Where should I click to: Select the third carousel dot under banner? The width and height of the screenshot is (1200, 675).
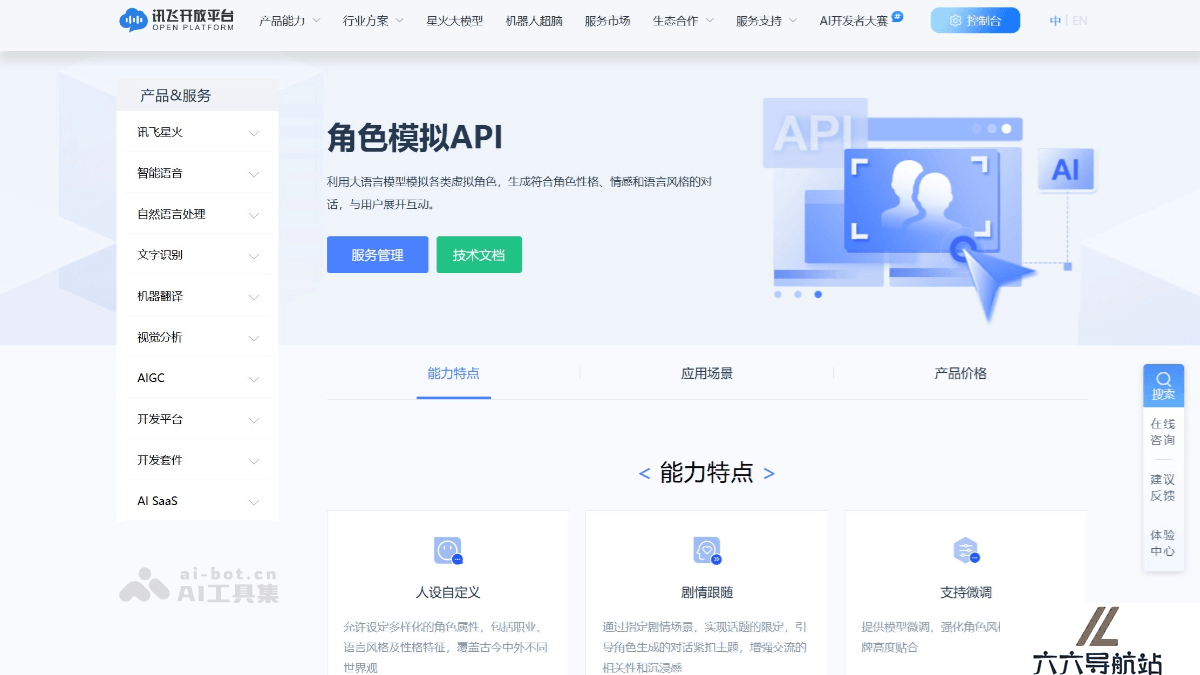pos(818,294)
